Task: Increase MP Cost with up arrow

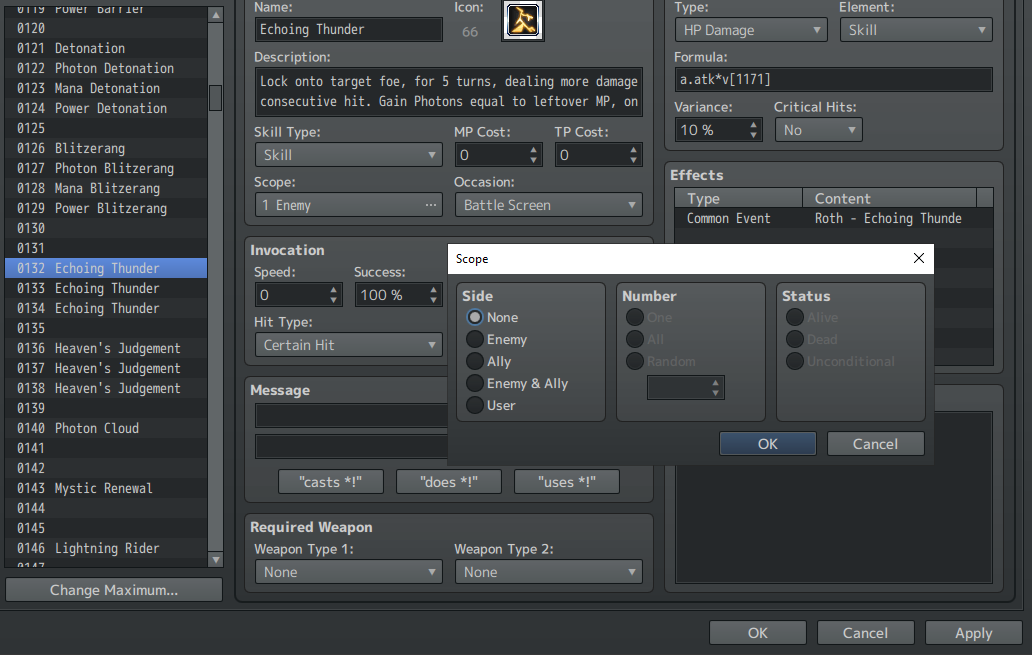Action: click(533, 151)
